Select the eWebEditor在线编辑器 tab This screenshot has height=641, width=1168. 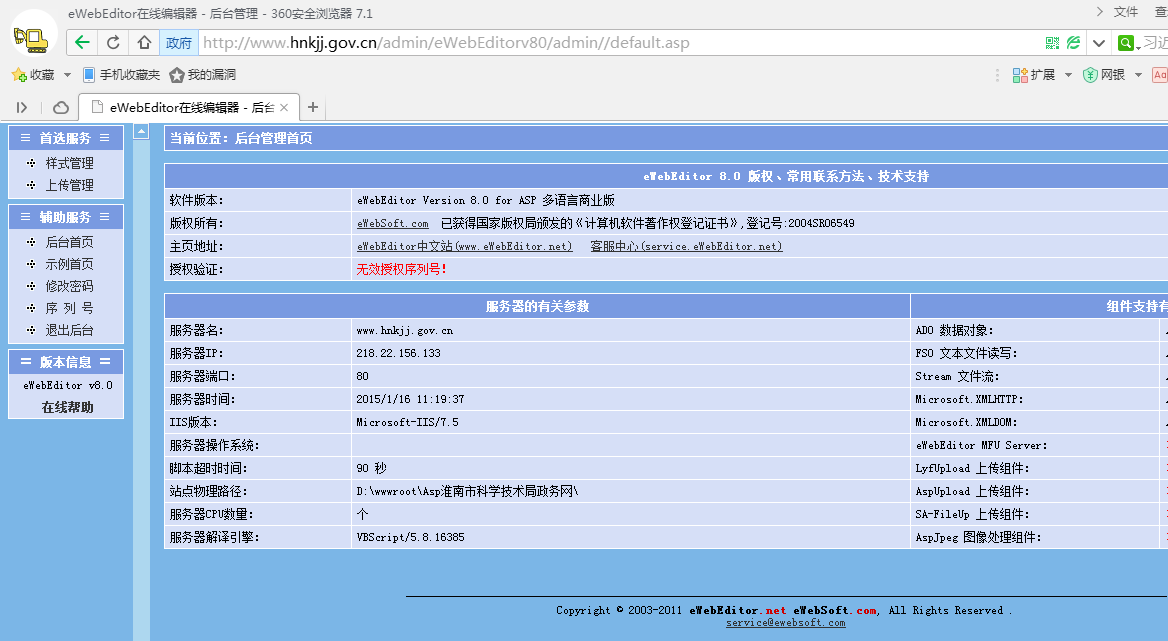(189, 107)
